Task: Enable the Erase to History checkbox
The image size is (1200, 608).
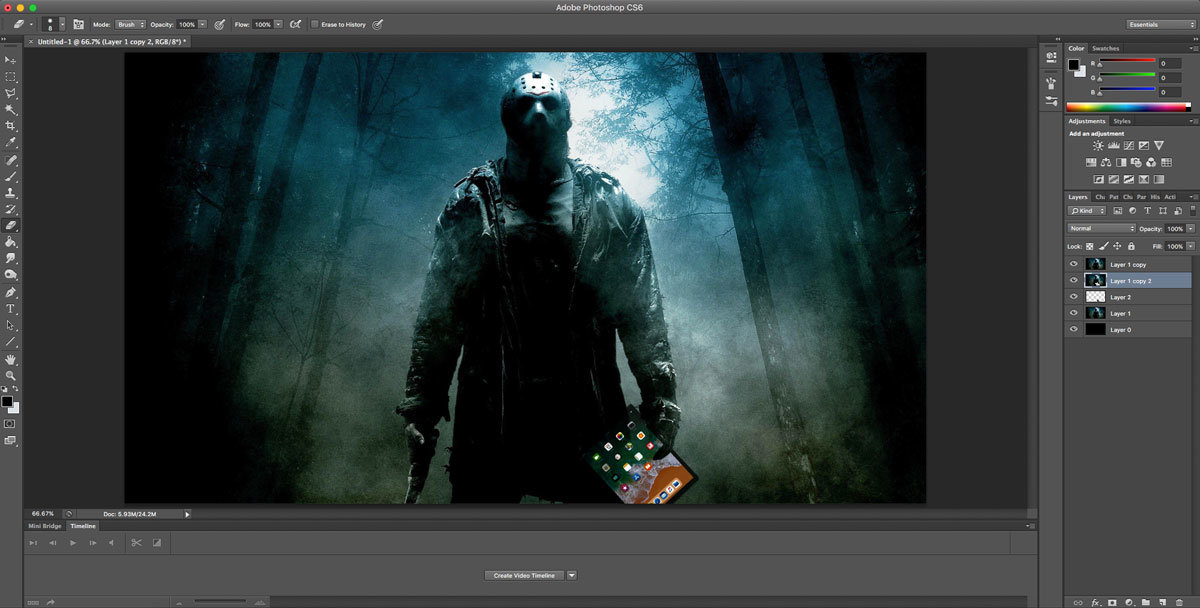Action: [x=315, y=24]
